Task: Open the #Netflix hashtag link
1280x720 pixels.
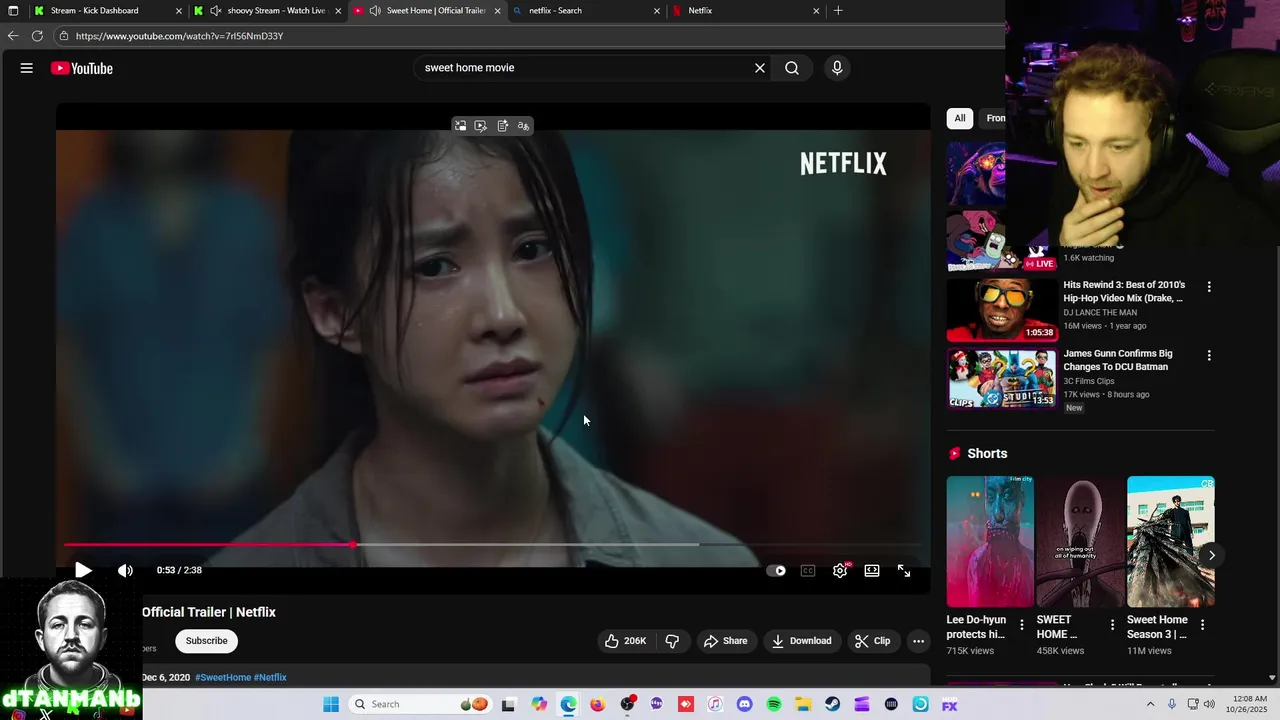Action: (x=270, y=677)
